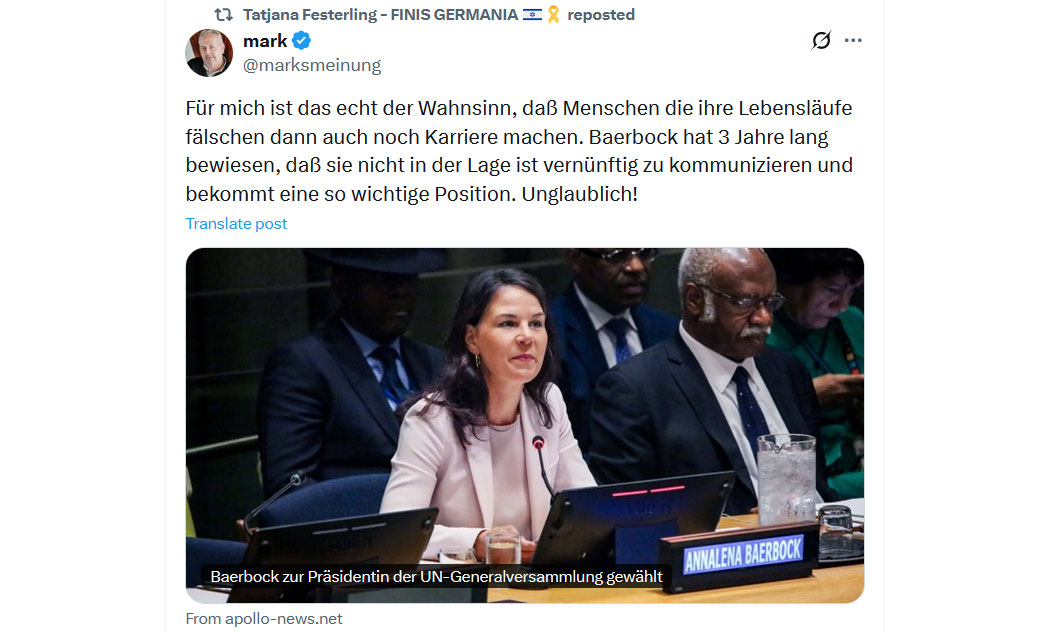
Task: Click the Israel flag emoji in the reposter's name
Action: [x=532, y=15]
